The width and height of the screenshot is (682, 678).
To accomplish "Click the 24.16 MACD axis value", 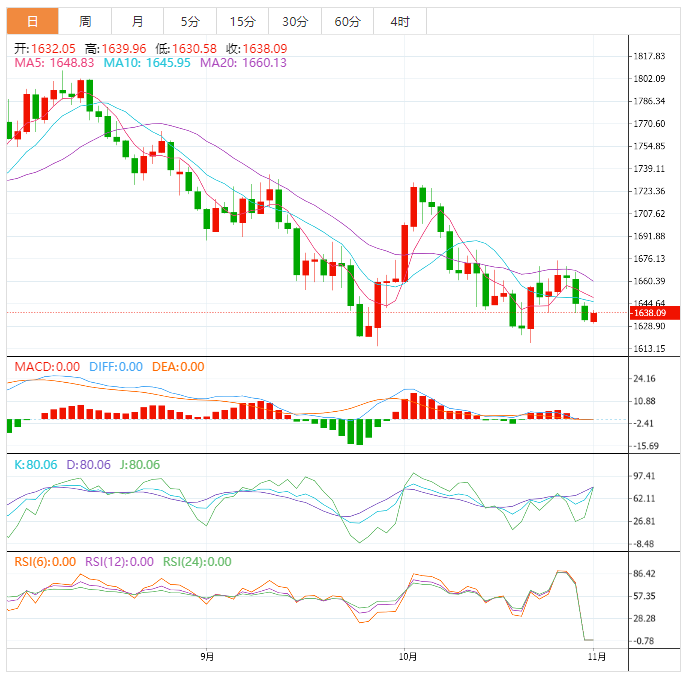I will [x=644, y=378].
